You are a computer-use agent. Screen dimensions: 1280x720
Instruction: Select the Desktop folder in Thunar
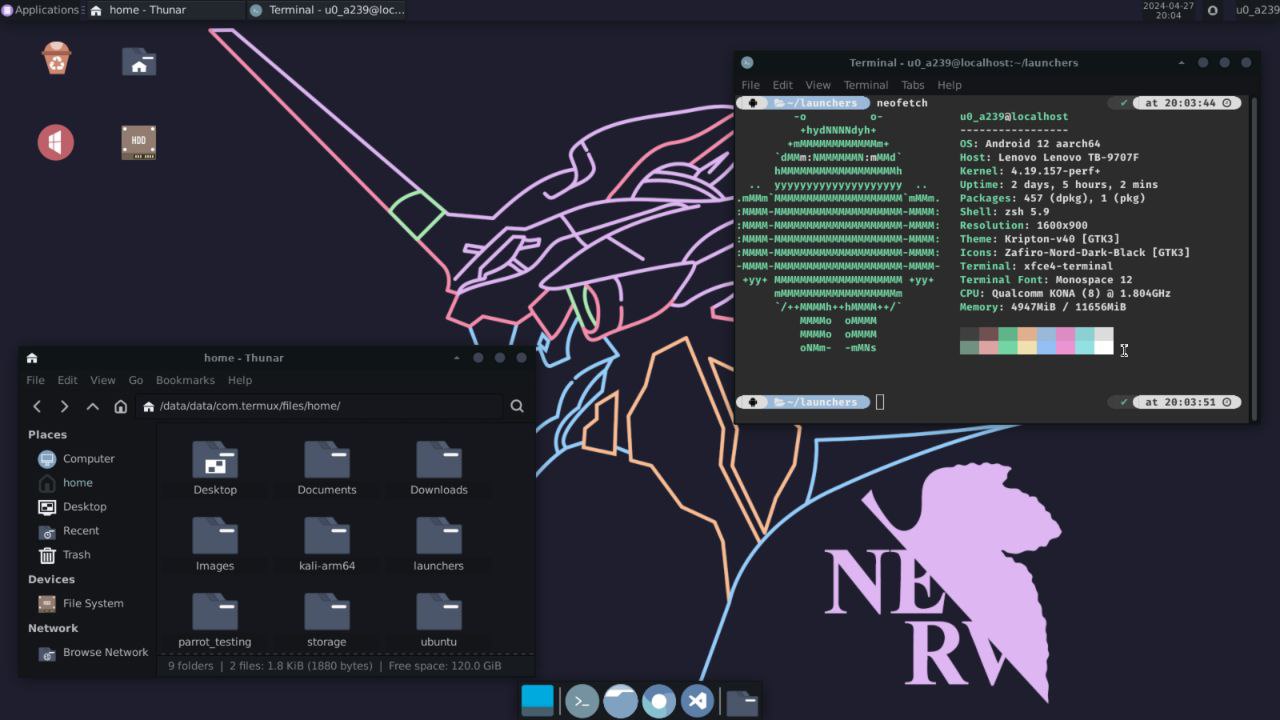pos(215,468)
